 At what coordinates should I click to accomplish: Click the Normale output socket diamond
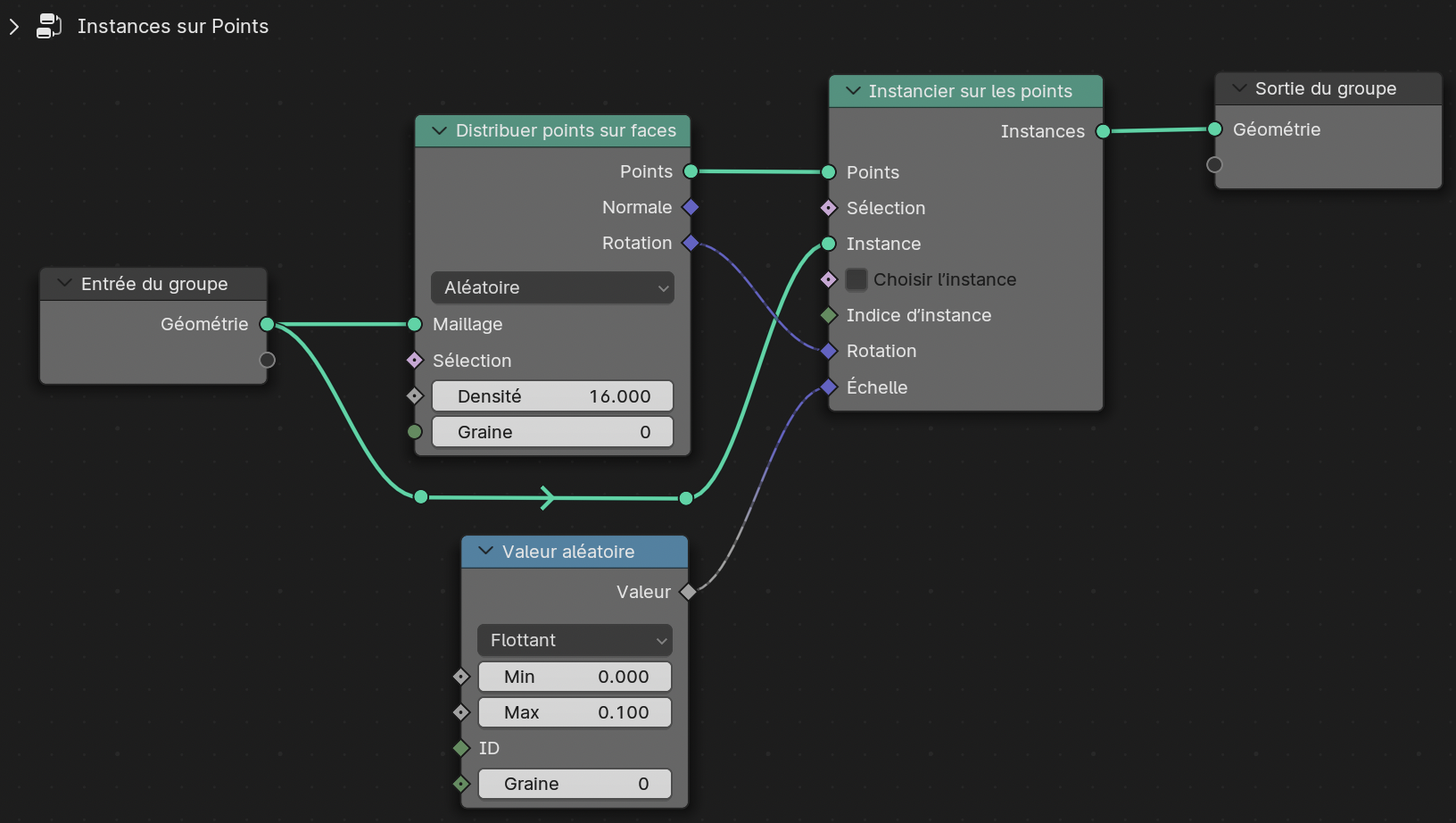click(691, 207)
